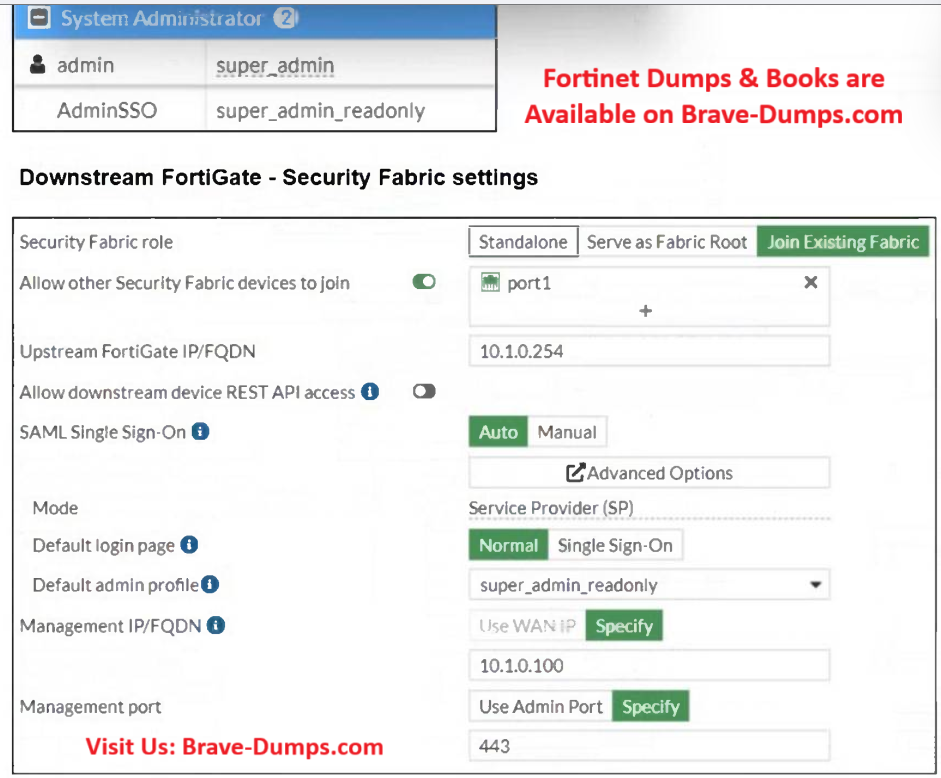Image resolution: width=941 pixels, height=778 pixels.
Task: Disable Allow other Security Fabric devices toggle
Action: 424,283
